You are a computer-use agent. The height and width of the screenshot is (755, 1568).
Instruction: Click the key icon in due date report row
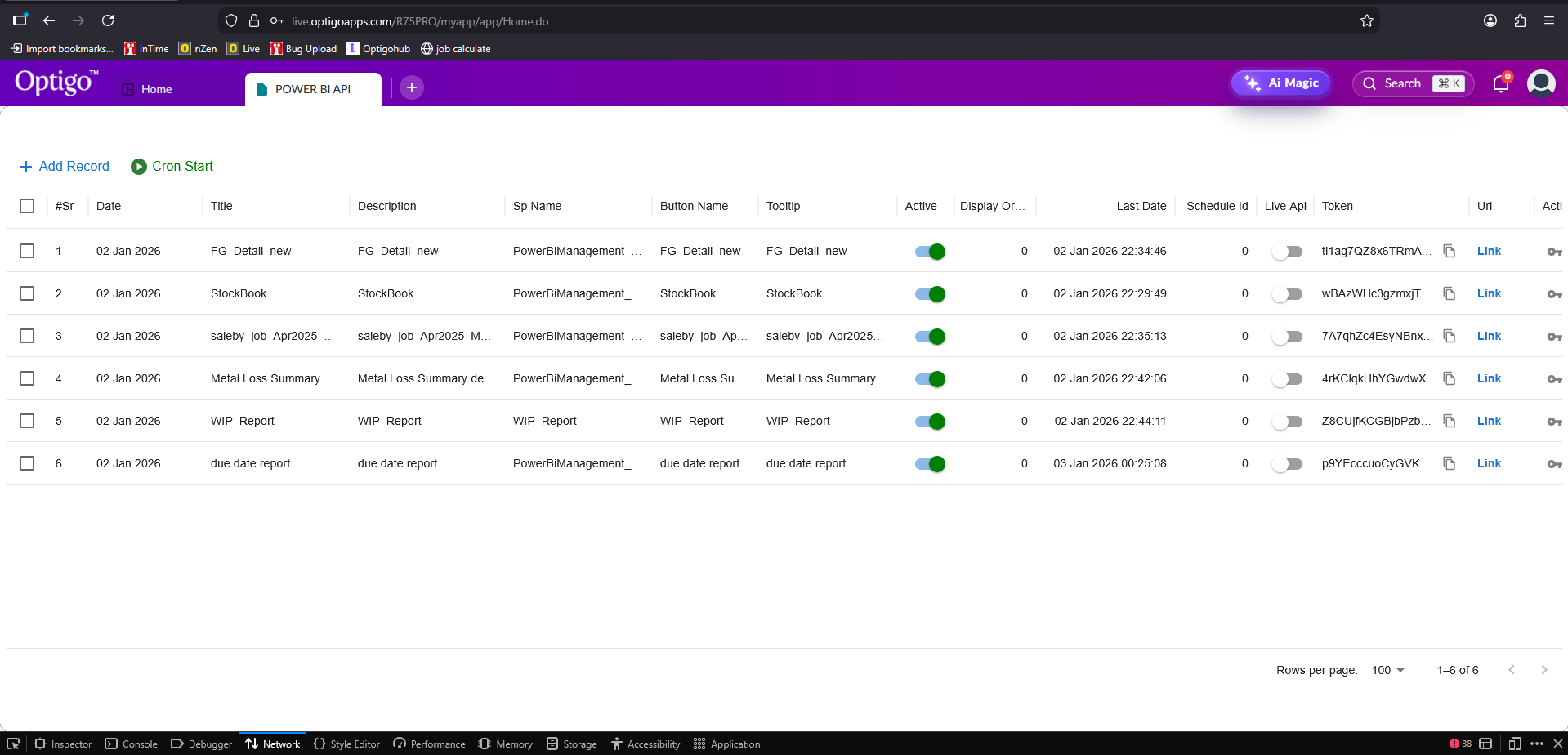[1553, 464]
